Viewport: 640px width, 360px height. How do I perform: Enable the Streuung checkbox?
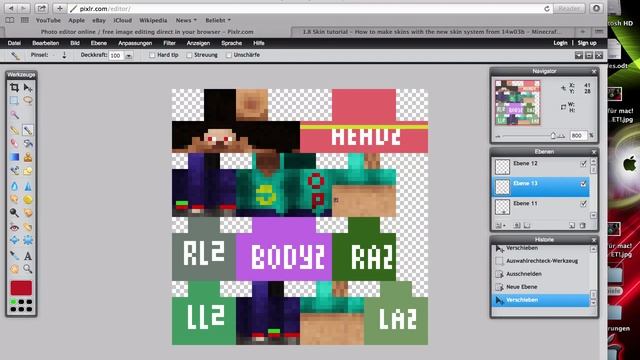pyautogui.click(x=189, y=55)
